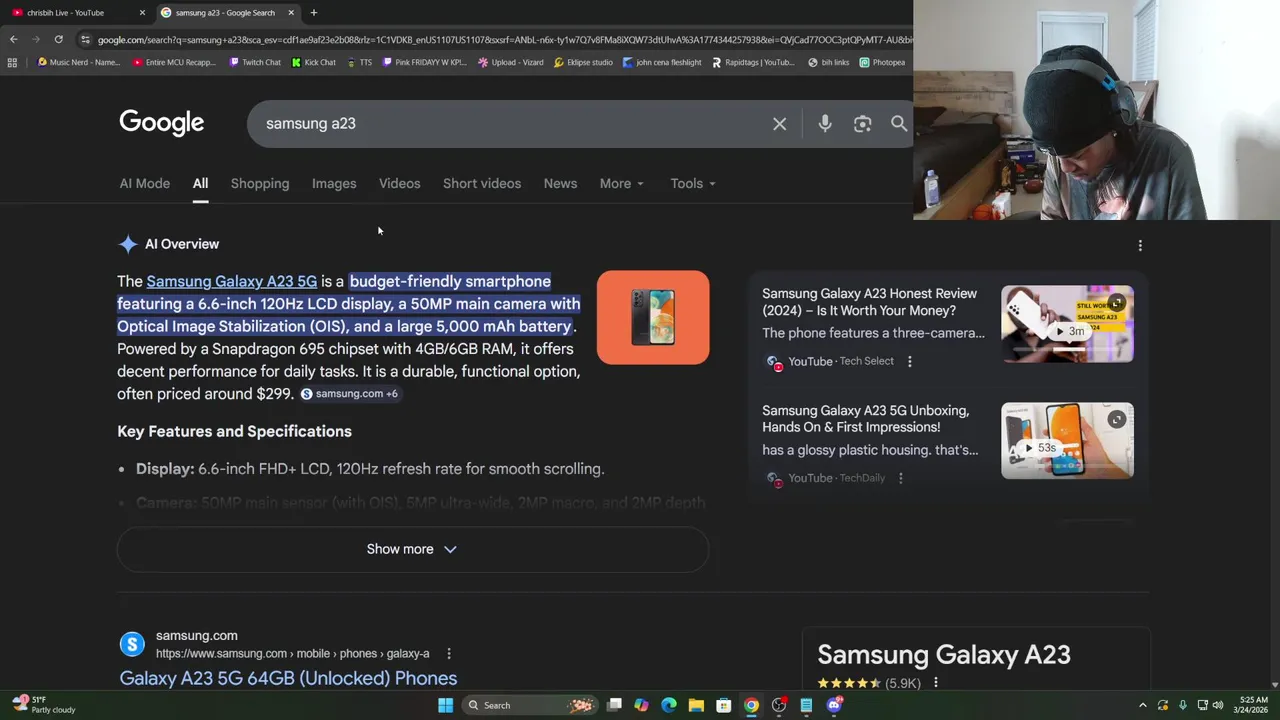Viewport: 1280px width, 720px height.
Task: Click the page vertical scrollbar down arrow
Action: click(x=1274, y=685)
